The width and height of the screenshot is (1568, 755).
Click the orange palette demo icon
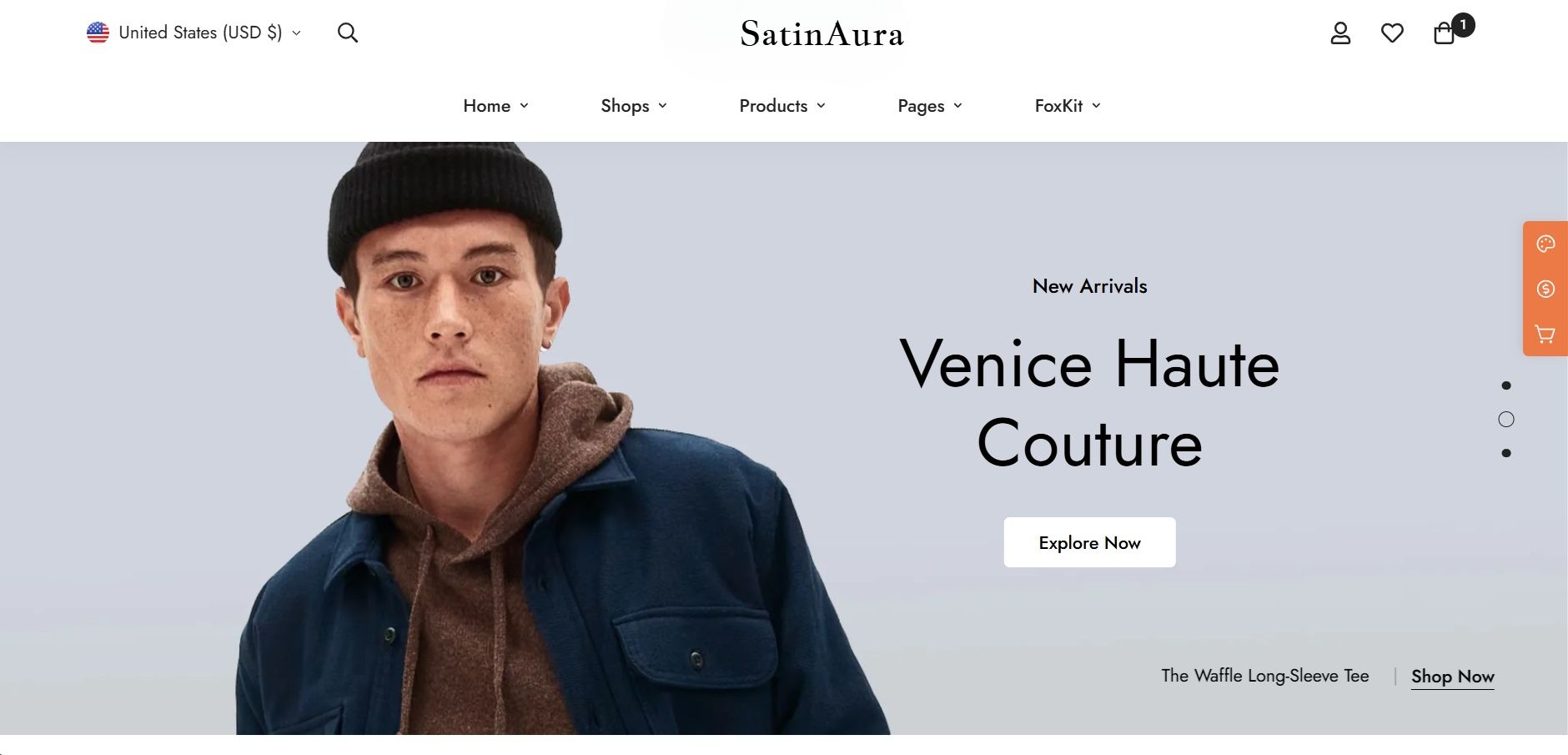pyautogui.click(x=1545, y=244)
